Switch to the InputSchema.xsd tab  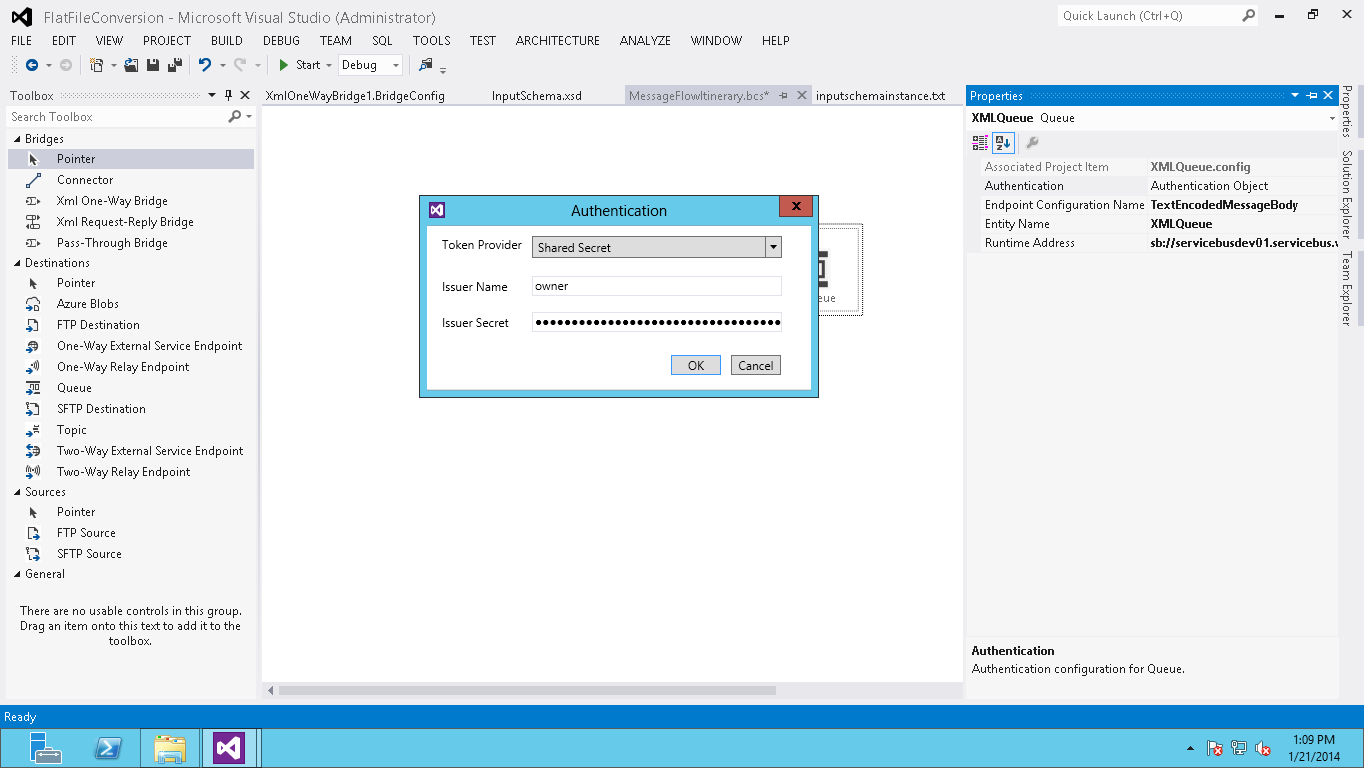tap(537, 96)
